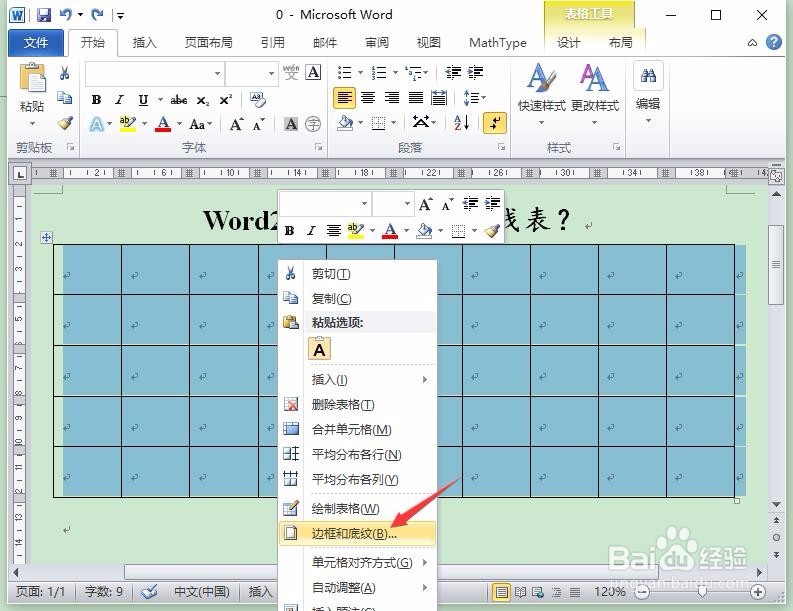Click Draw Table in context menu
793x611 pixels.
(x=357, y=508)
